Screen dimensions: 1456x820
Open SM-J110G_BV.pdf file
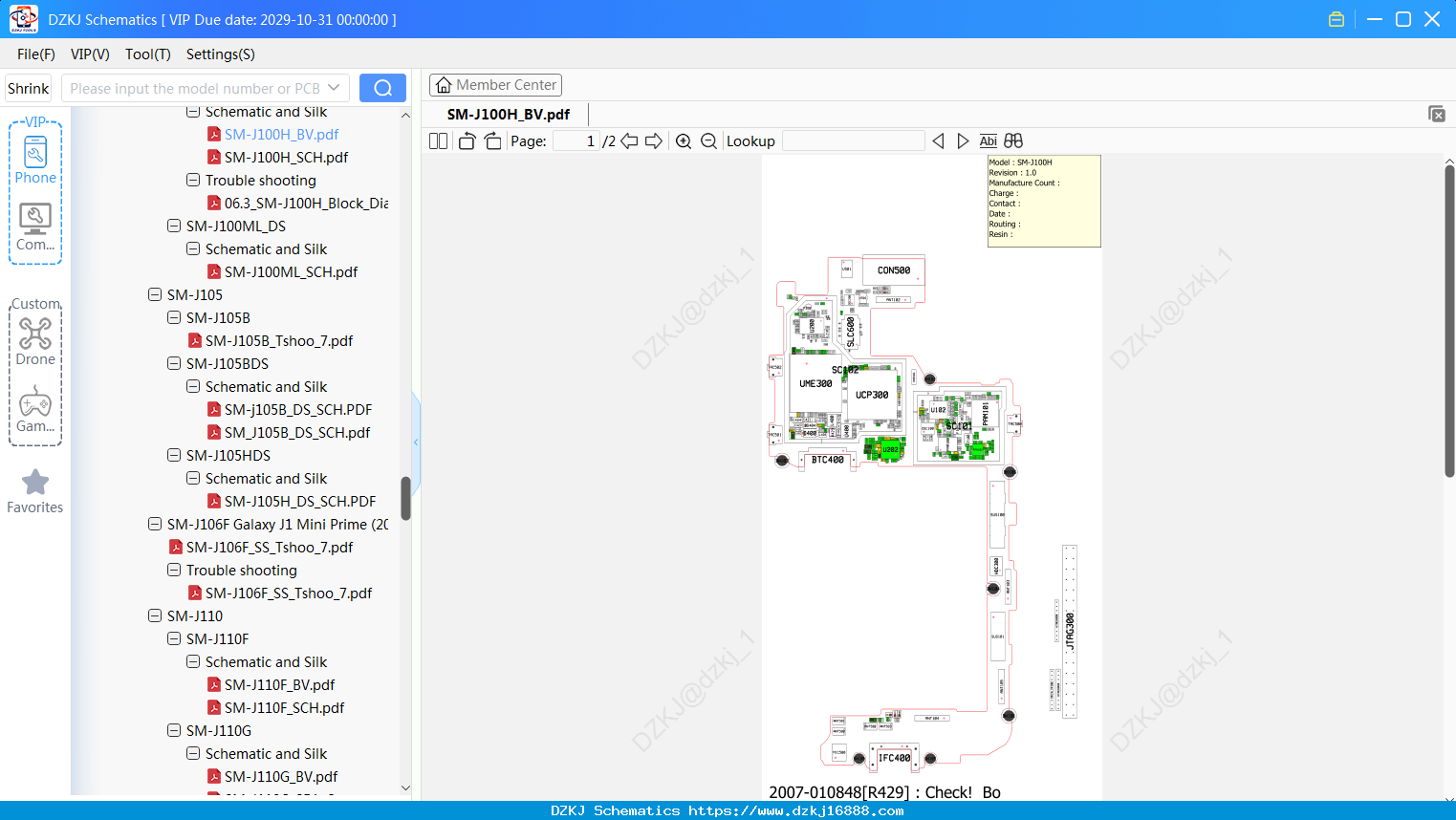[x=281, y=776]
